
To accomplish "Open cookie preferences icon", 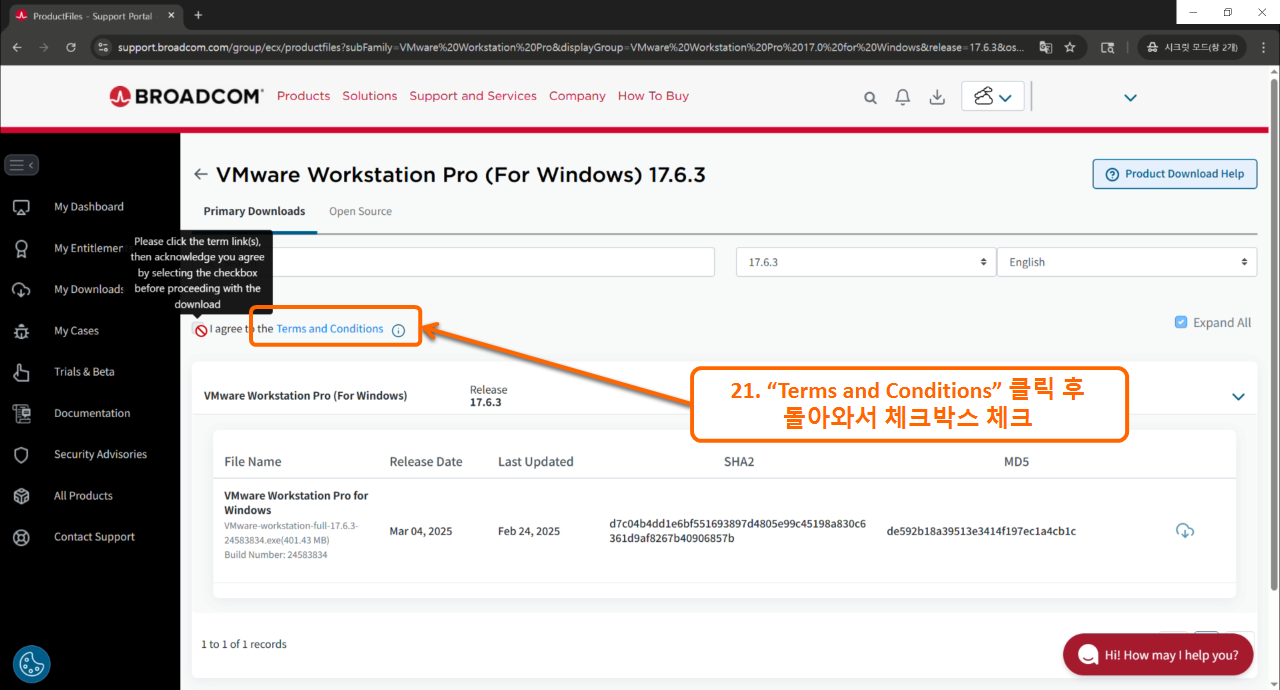I will [31, 664].
